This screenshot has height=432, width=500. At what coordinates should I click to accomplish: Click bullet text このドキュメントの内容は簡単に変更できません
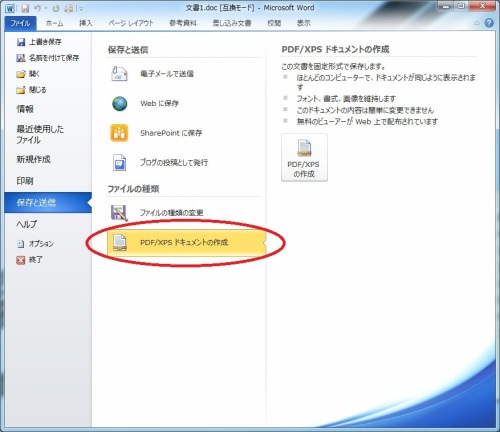coord(365,110)
